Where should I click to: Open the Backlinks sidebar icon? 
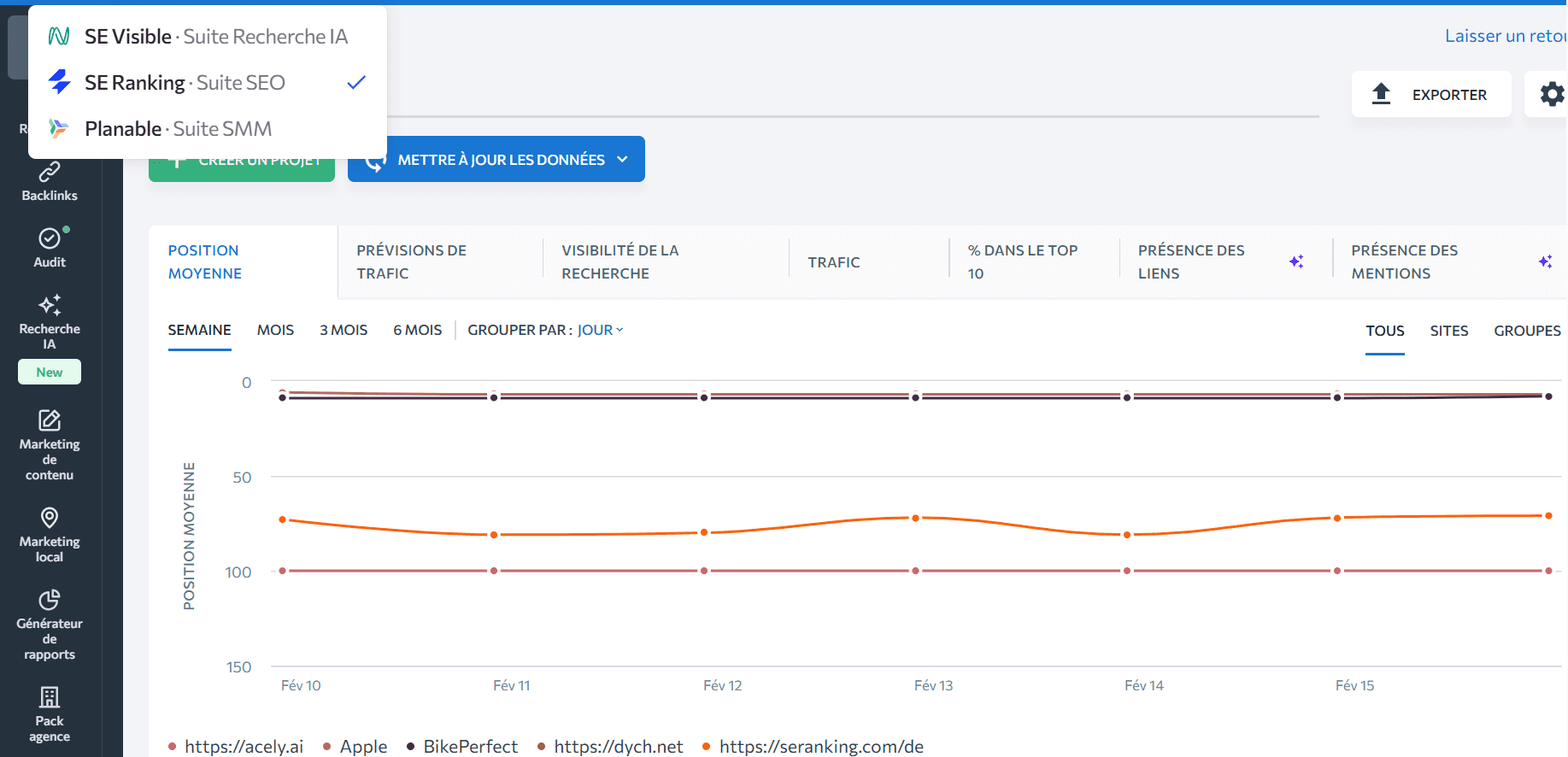coord(50,173)
